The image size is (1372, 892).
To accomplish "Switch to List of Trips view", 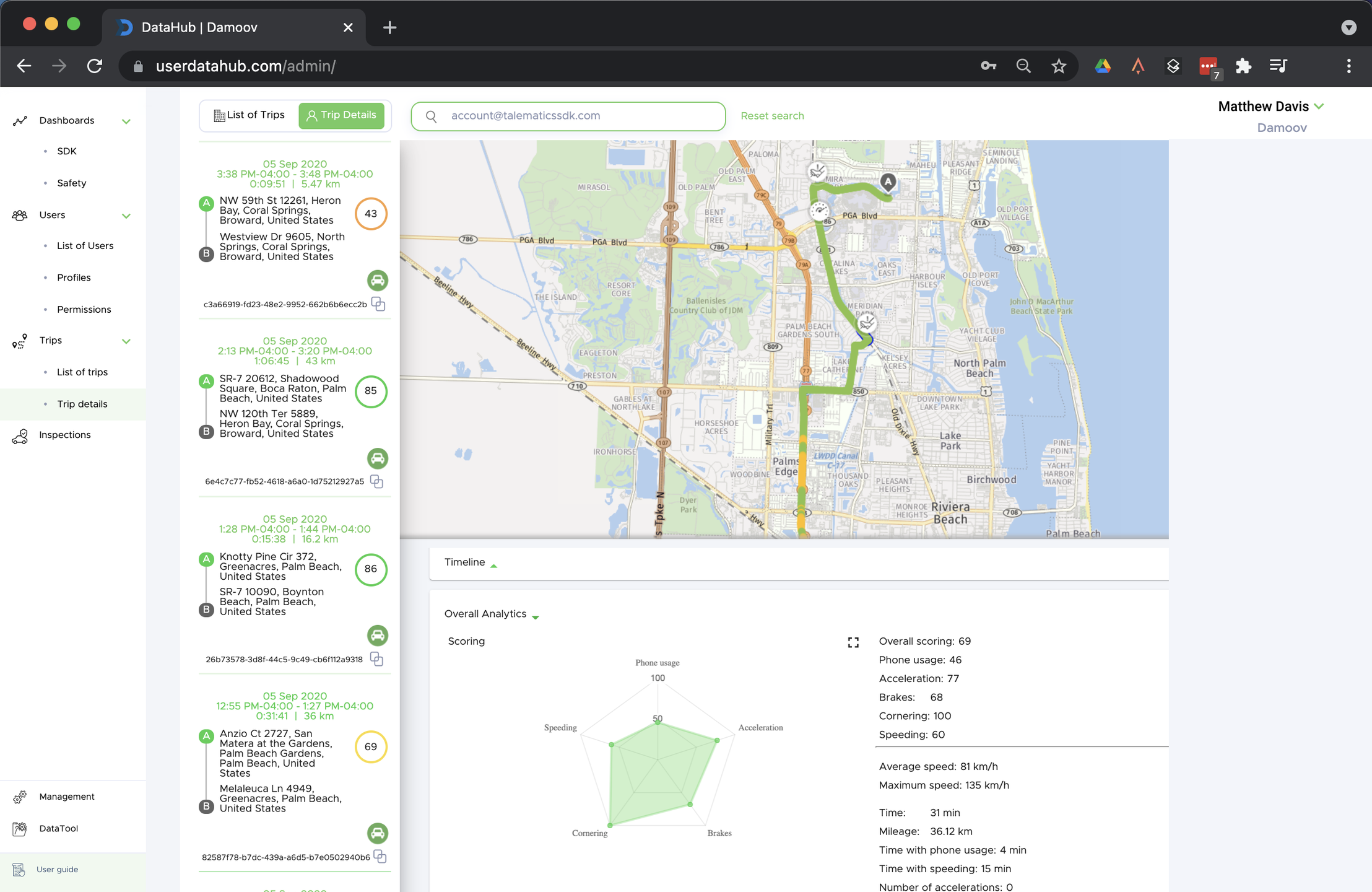I will pyautogui.click(x=250, y=115).
